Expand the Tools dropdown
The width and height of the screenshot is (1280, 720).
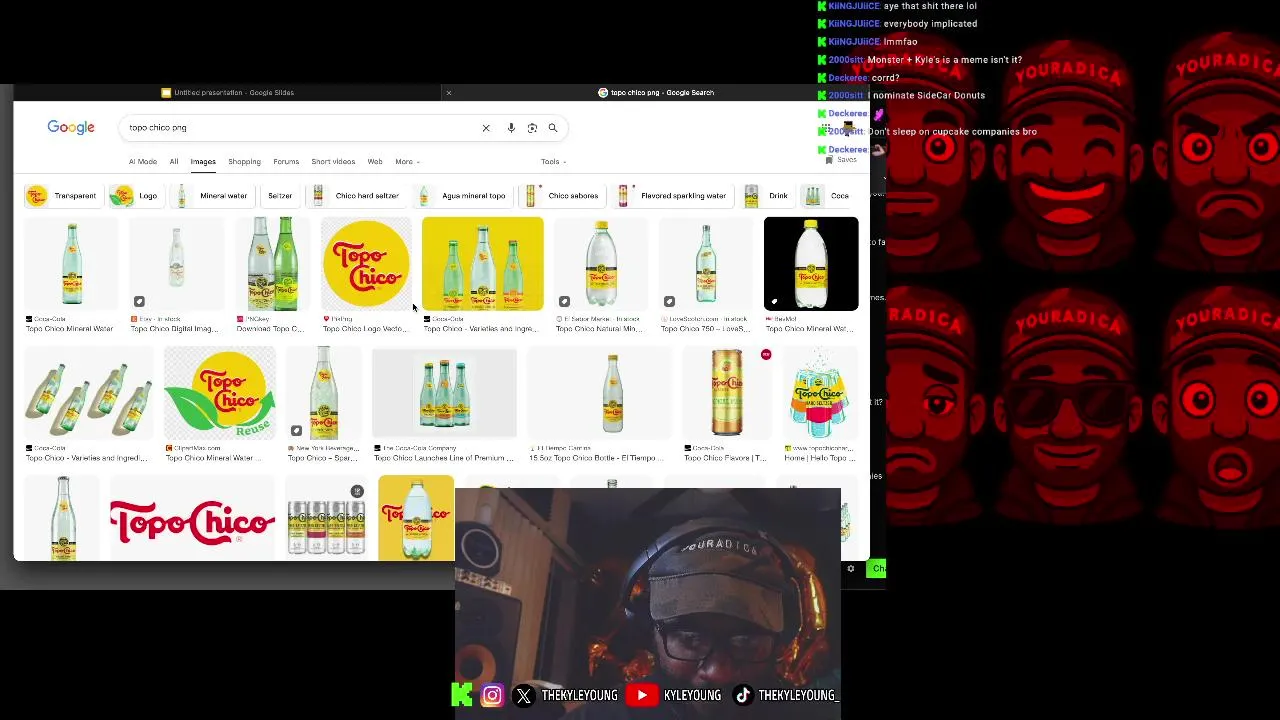[553, 162]
